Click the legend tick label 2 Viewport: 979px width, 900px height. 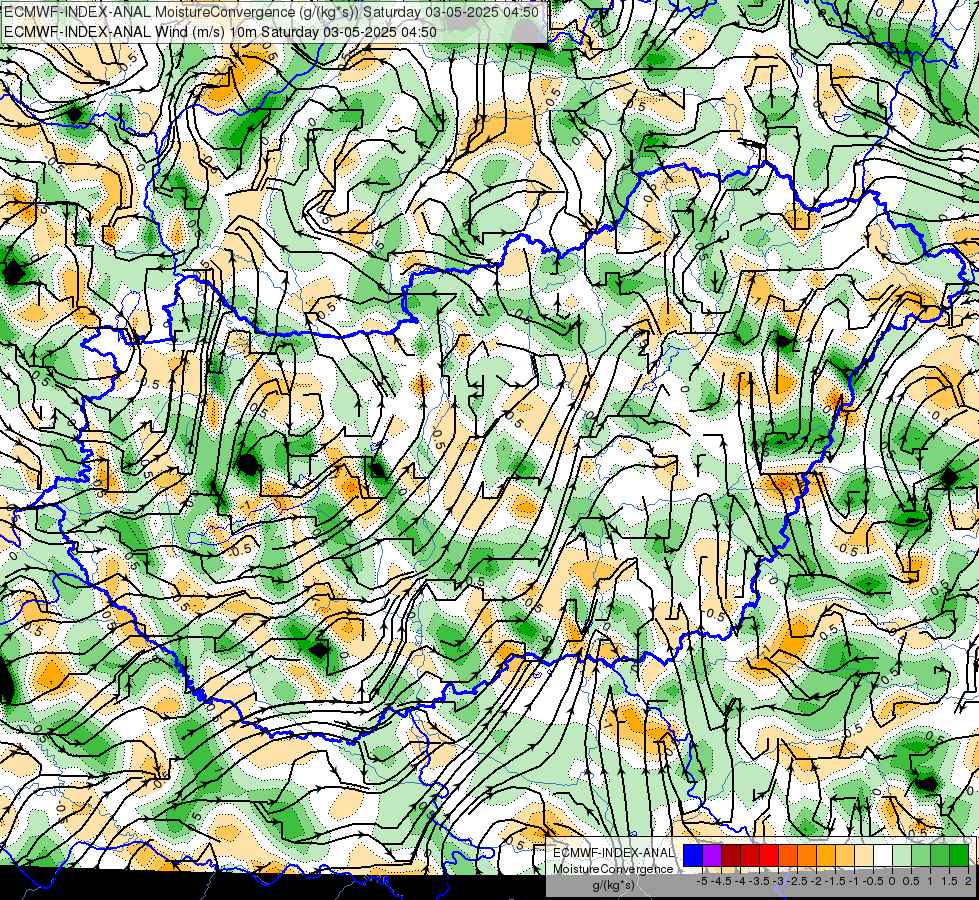pyautogui.click(x=968, y=881)
